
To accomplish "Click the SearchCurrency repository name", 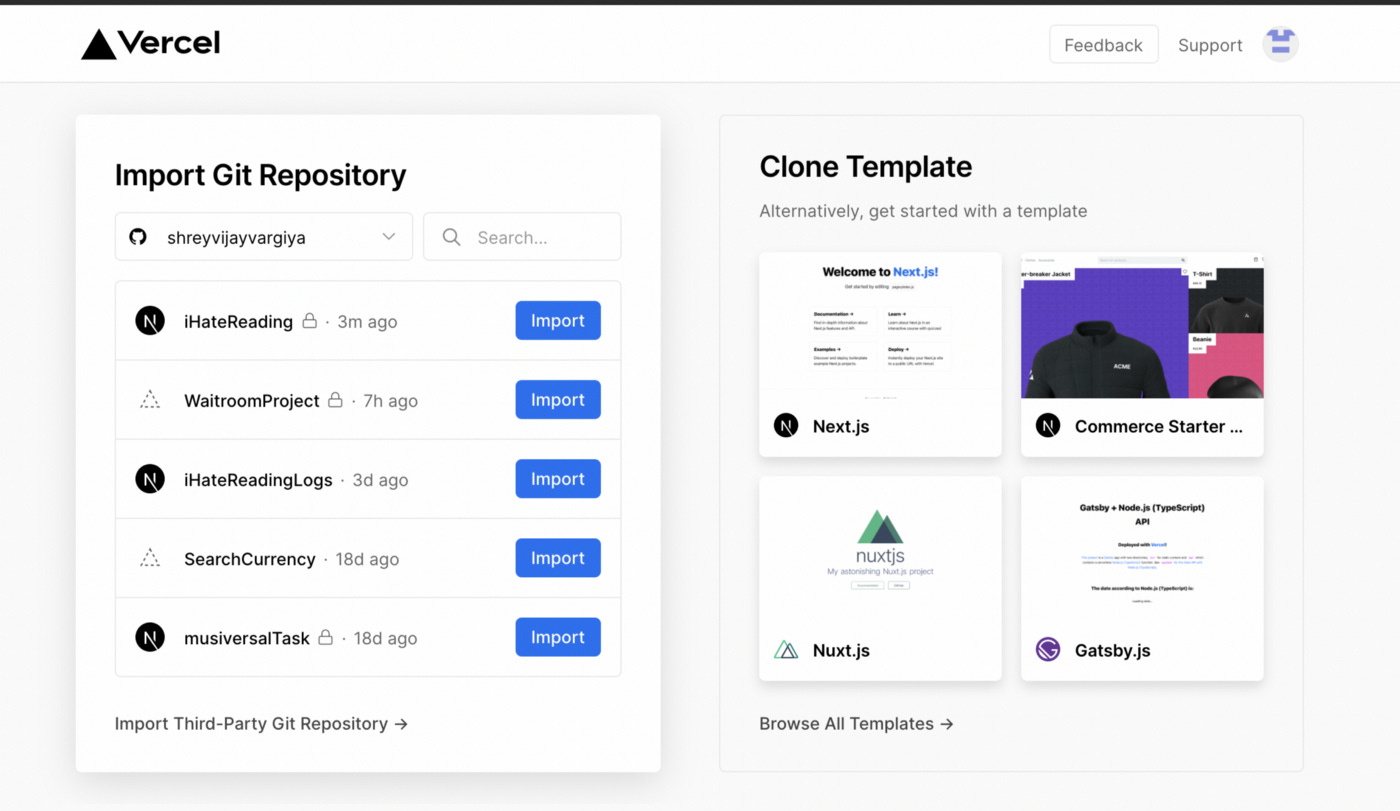I will [x=250, y=558].
